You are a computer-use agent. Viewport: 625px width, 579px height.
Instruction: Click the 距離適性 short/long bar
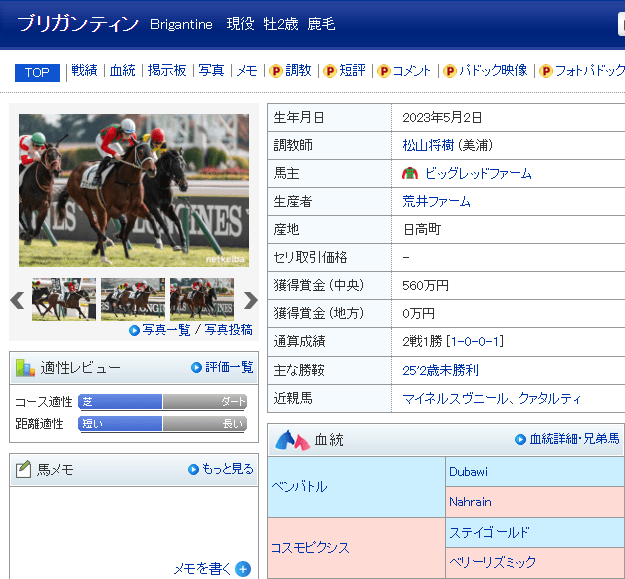163,424
